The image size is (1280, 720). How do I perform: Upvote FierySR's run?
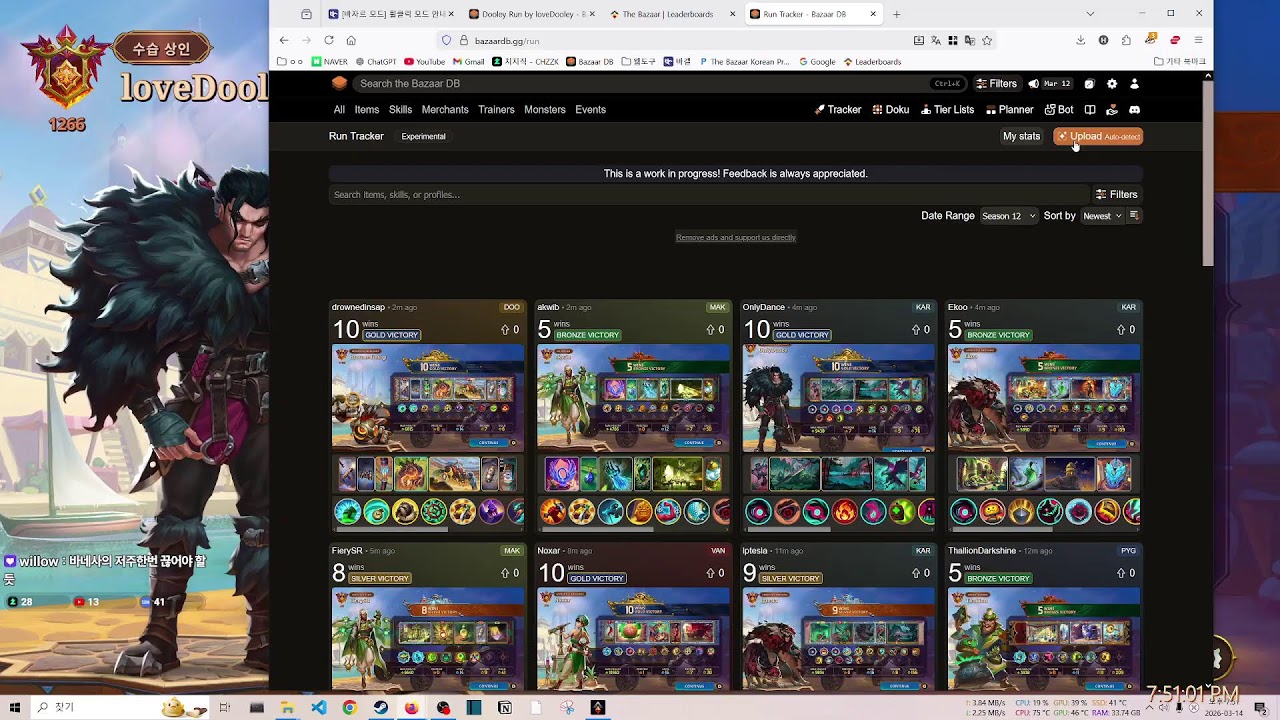(x=510, y=573)
